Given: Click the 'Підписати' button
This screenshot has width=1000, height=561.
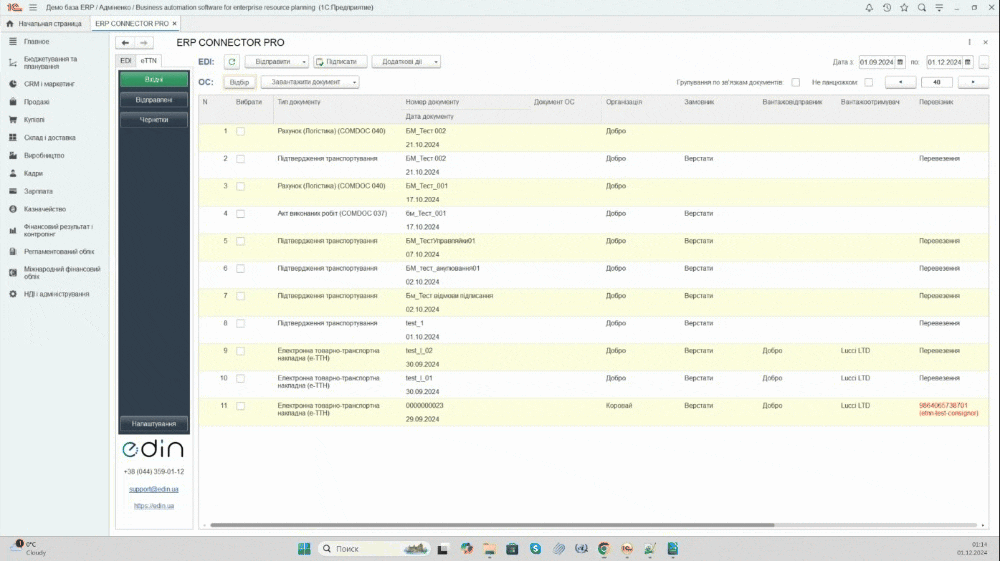Looking at the screenshot, I should pos(340,61).
